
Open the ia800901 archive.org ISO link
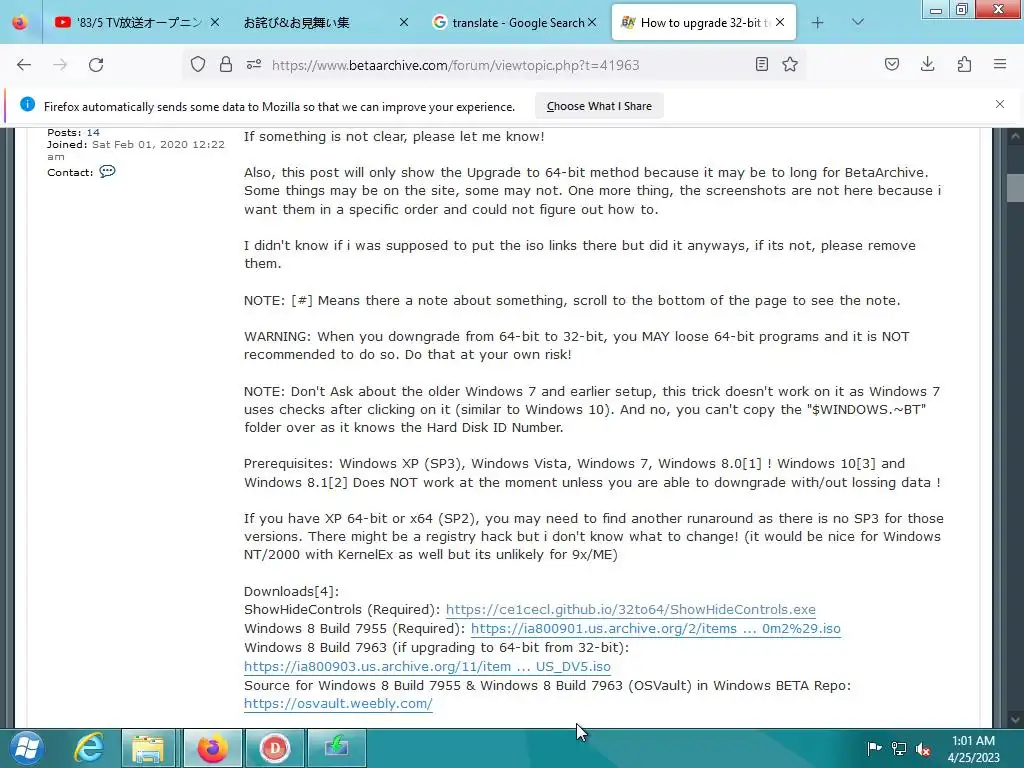click(x=656, y=628)
